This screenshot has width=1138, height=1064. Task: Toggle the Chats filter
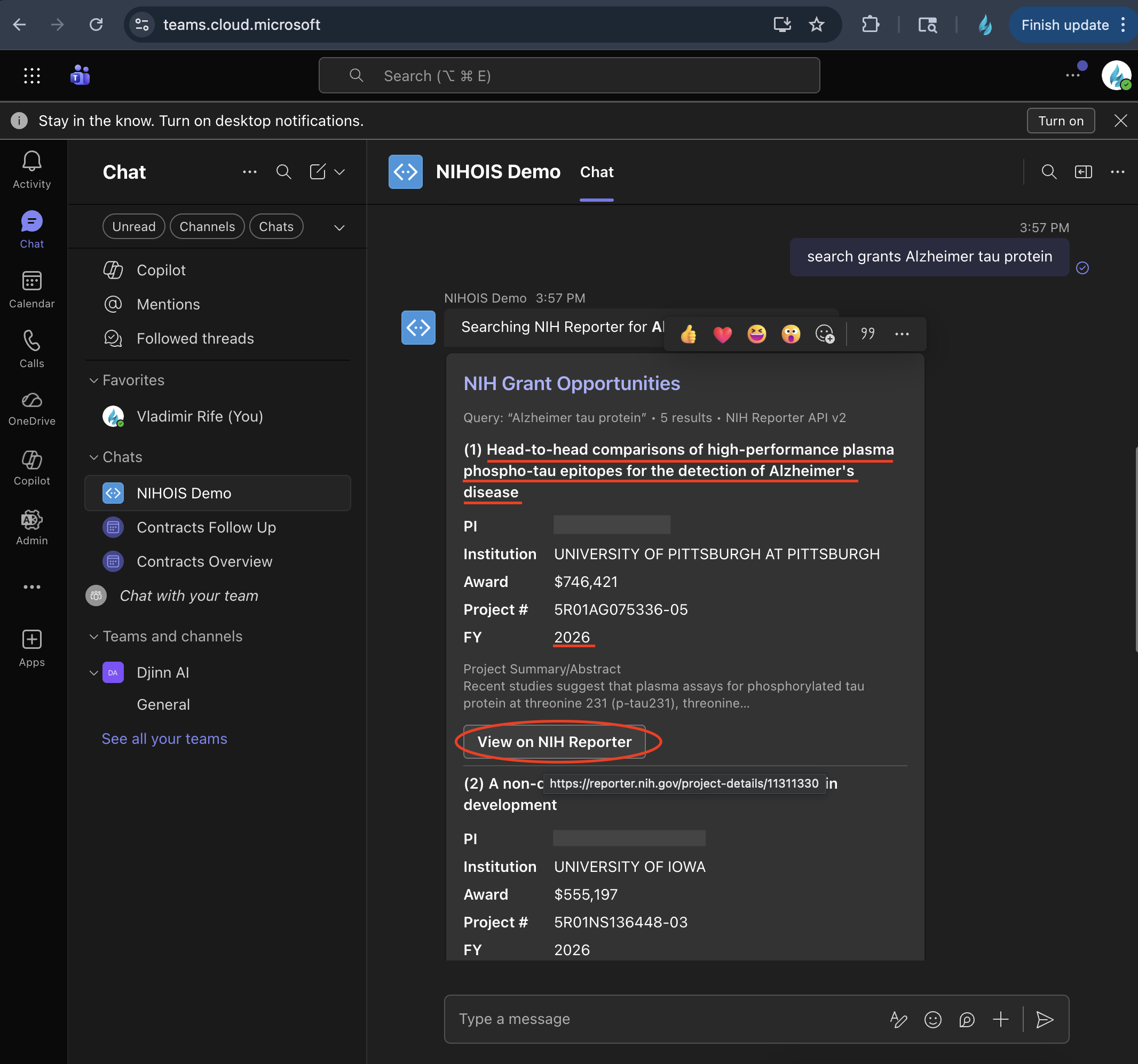[276, 227]
